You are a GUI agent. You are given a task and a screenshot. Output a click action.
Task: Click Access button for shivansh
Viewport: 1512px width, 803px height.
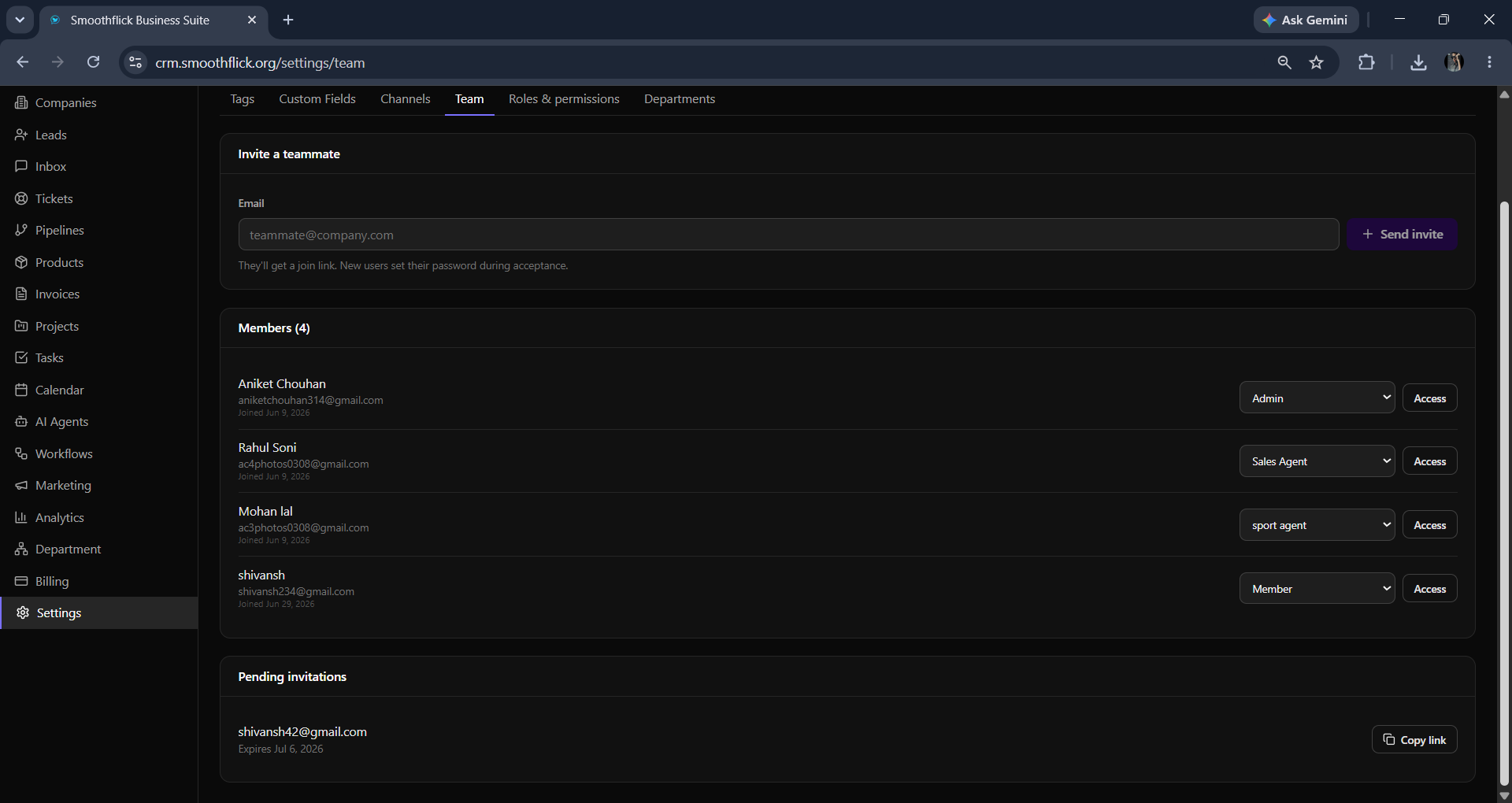coord(1429,589)
